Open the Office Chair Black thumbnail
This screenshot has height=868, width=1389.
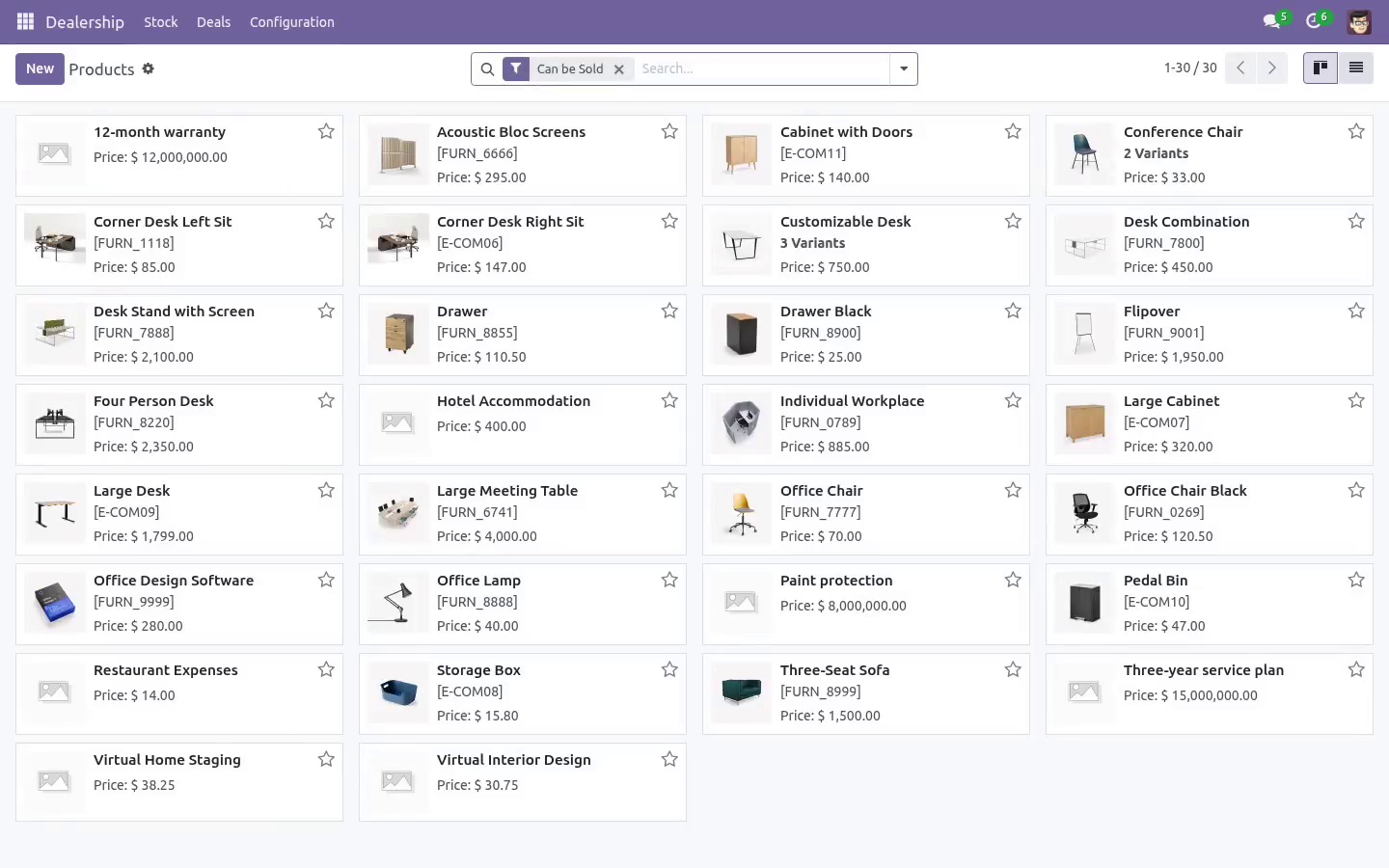point(1085,512)
